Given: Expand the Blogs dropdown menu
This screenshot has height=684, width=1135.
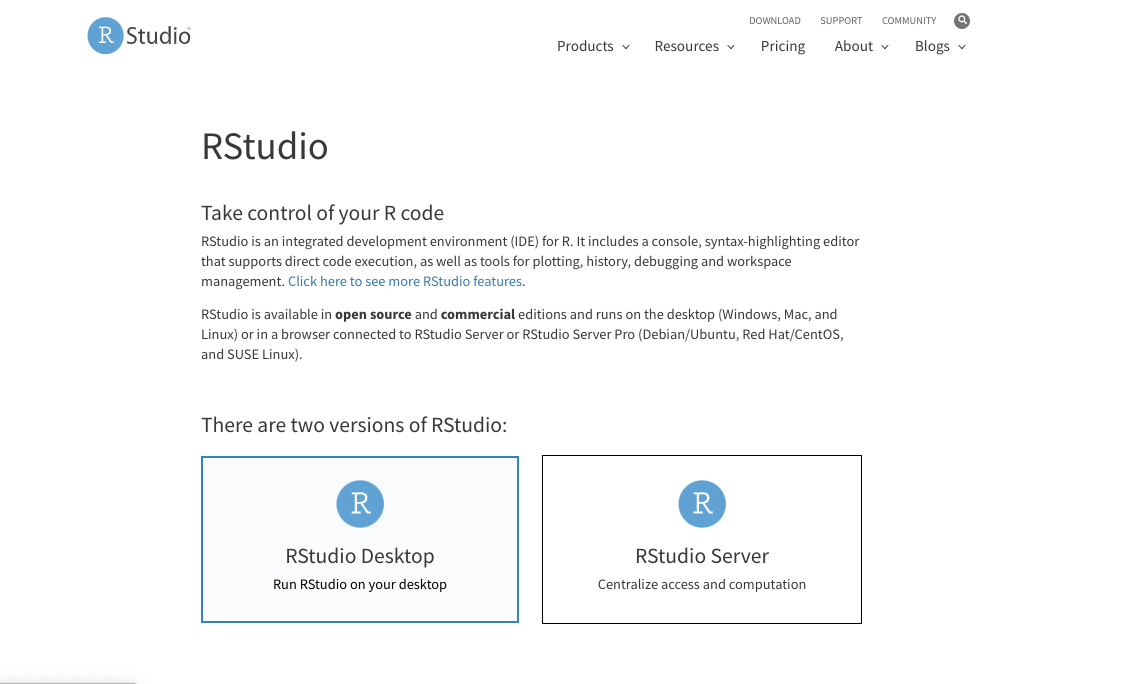Looking at the screenshot, I should [x=940, y=46].
